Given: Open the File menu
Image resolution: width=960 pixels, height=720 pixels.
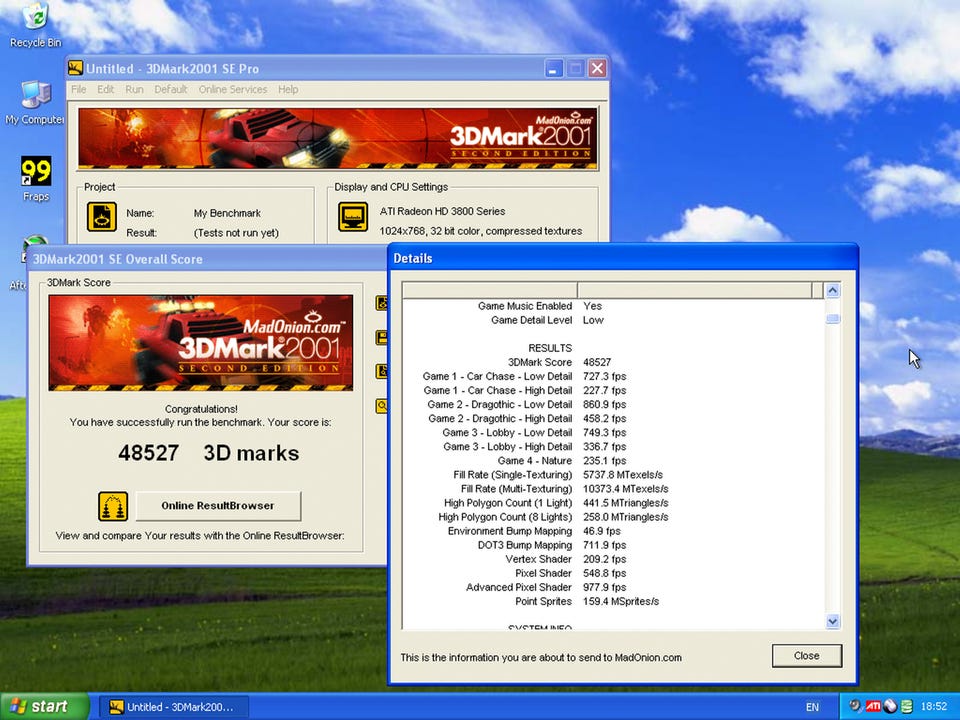Looking at the screenshot, I should (78, 89).
